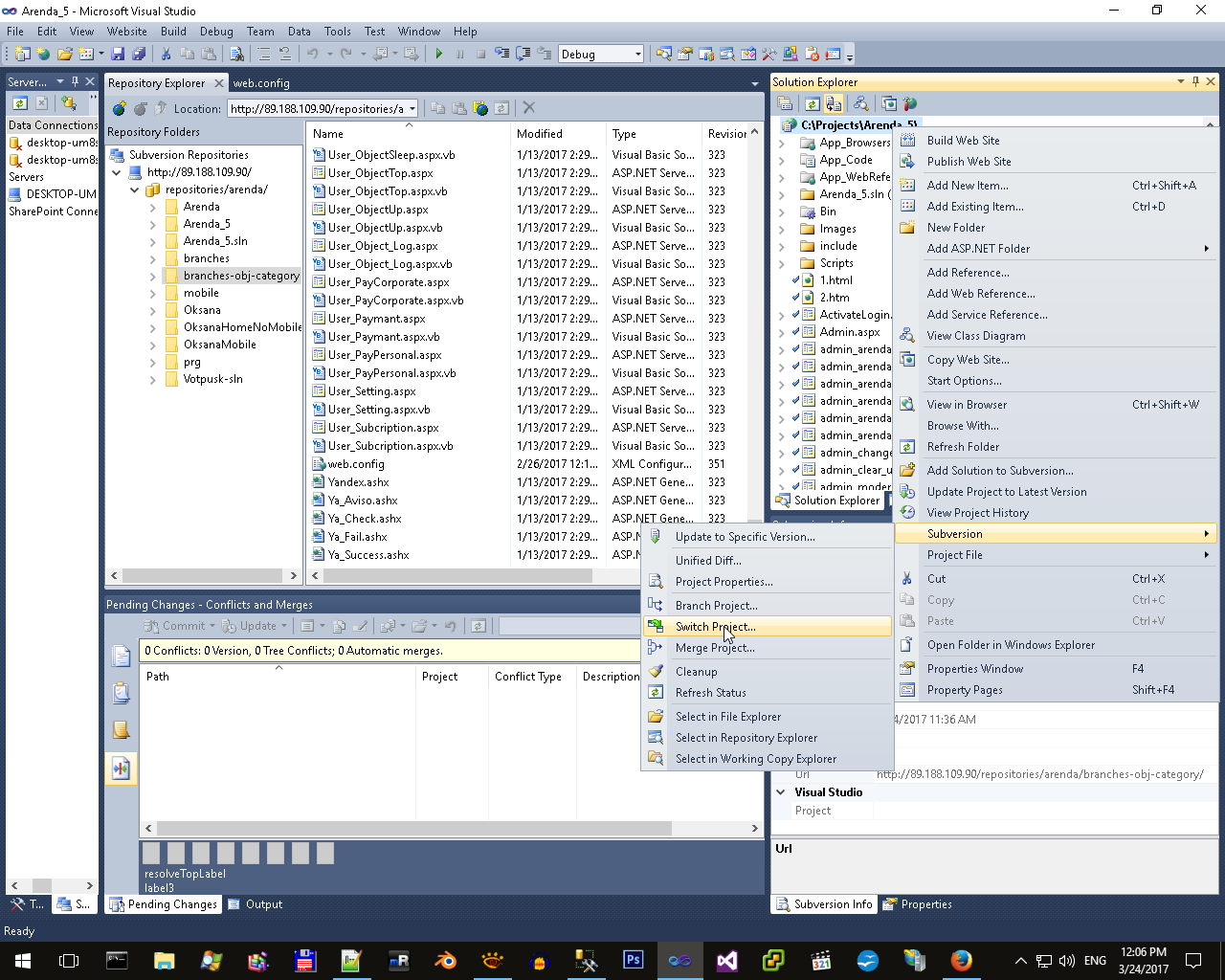This screenshot has width=1225, height=980.
Task: Click the Cut scissors icon in the toolbar
Action: pyautogui.click(x=166, y=54)
